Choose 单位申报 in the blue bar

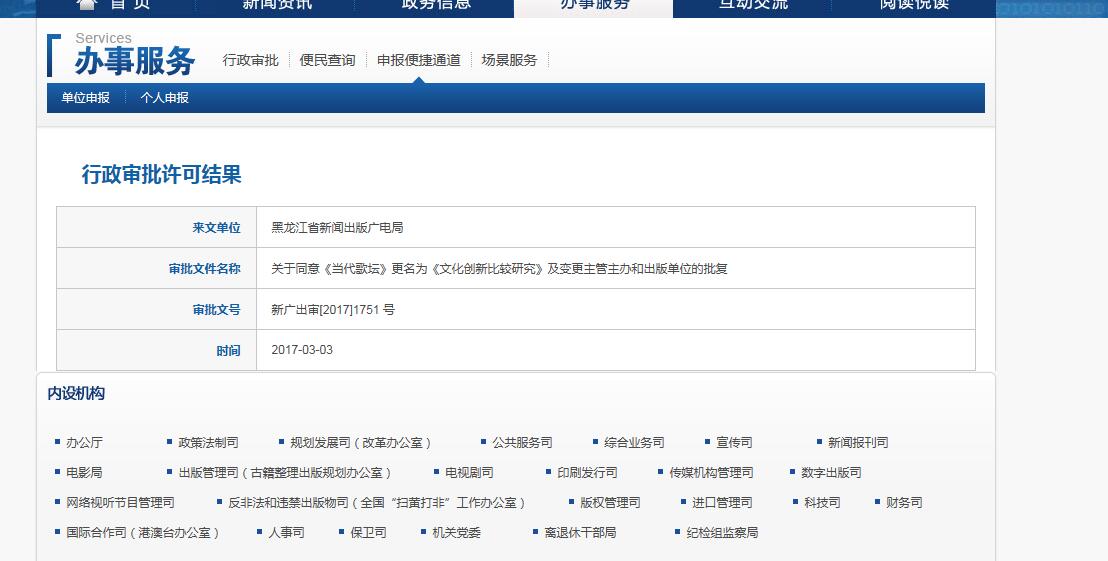tap(85, 98)
